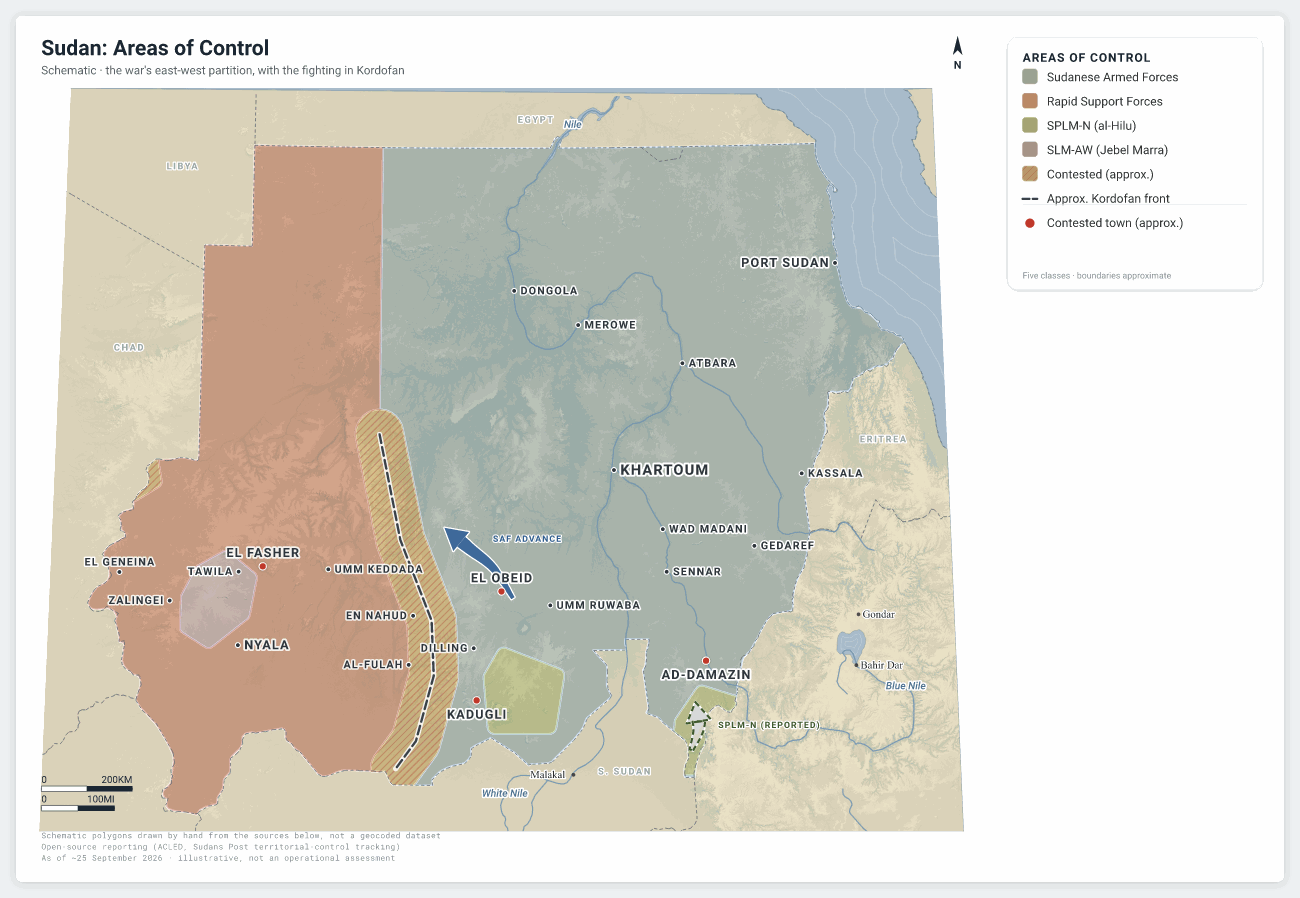The height and width of the screenshot is (898, 1300).
Task: Click the red dot above Ad-Damazin label
Action: coord(705,660)
